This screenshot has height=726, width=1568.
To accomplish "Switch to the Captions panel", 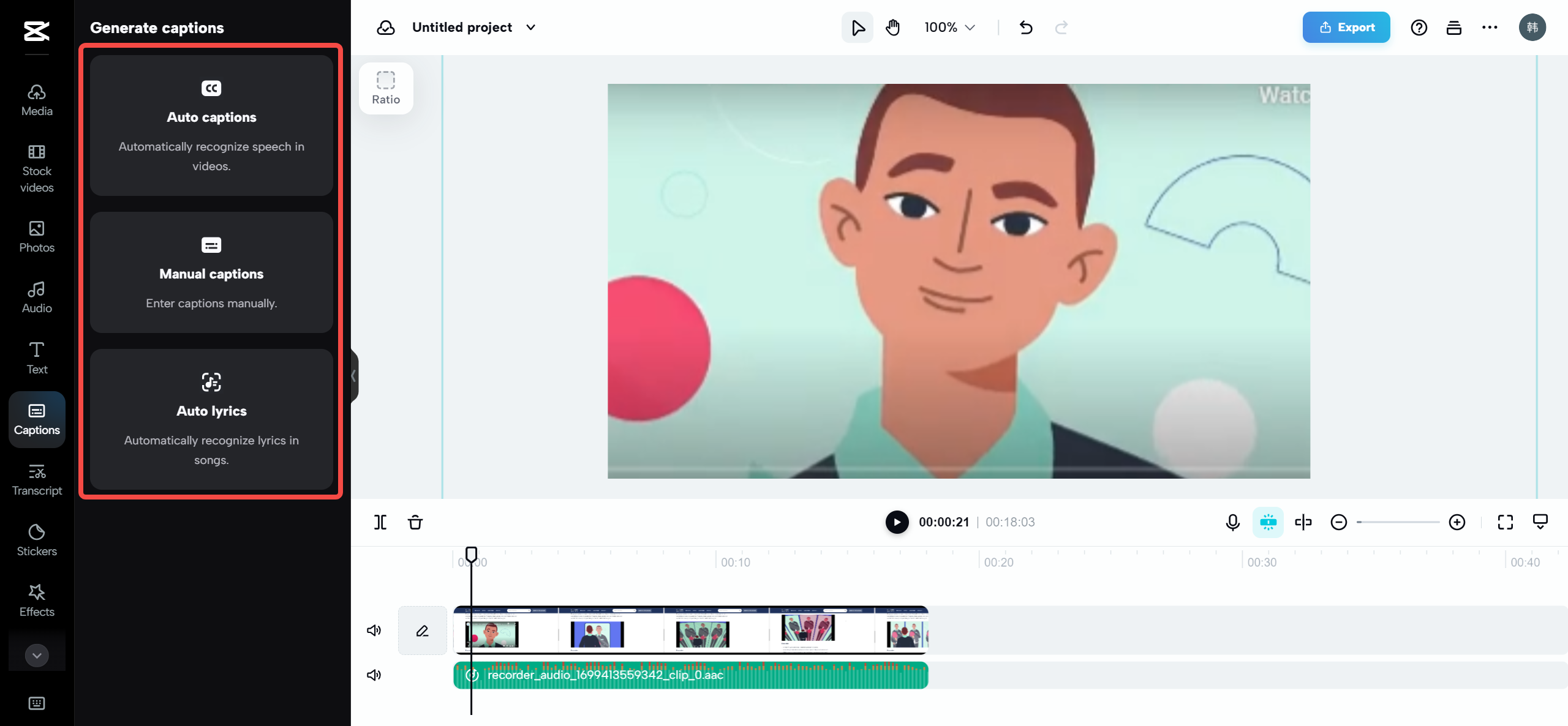I will (37, 419).
